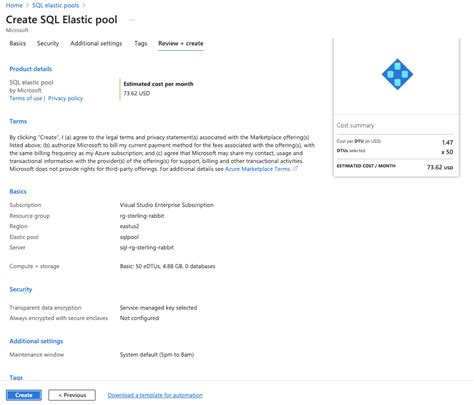Select the Not configured value
The width and height of the screenshot is (474, 405).
click(x=139, y=318)
